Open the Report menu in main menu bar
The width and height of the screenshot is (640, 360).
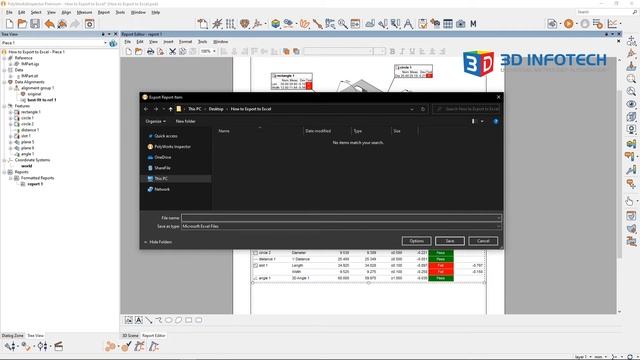(104, 13)
